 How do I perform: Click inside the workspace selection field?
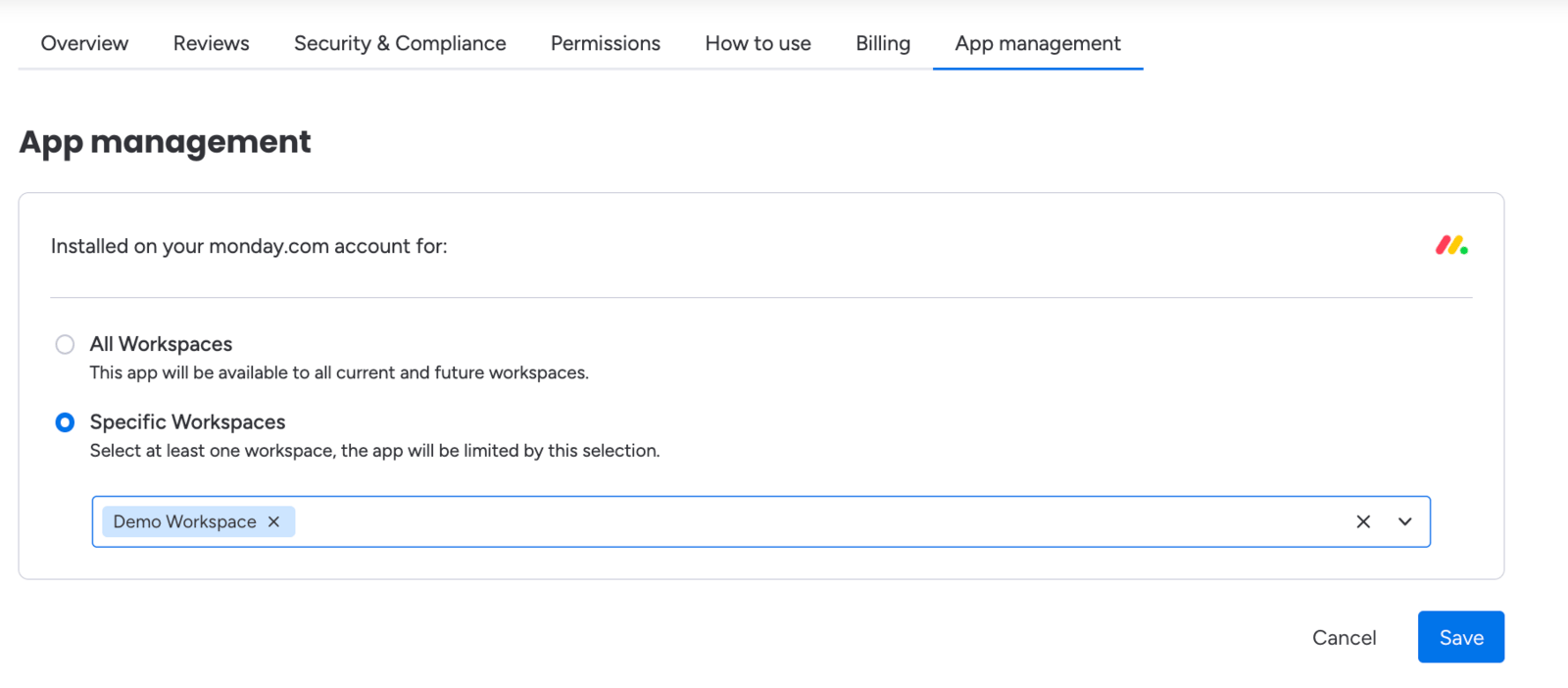coord(761,521)
